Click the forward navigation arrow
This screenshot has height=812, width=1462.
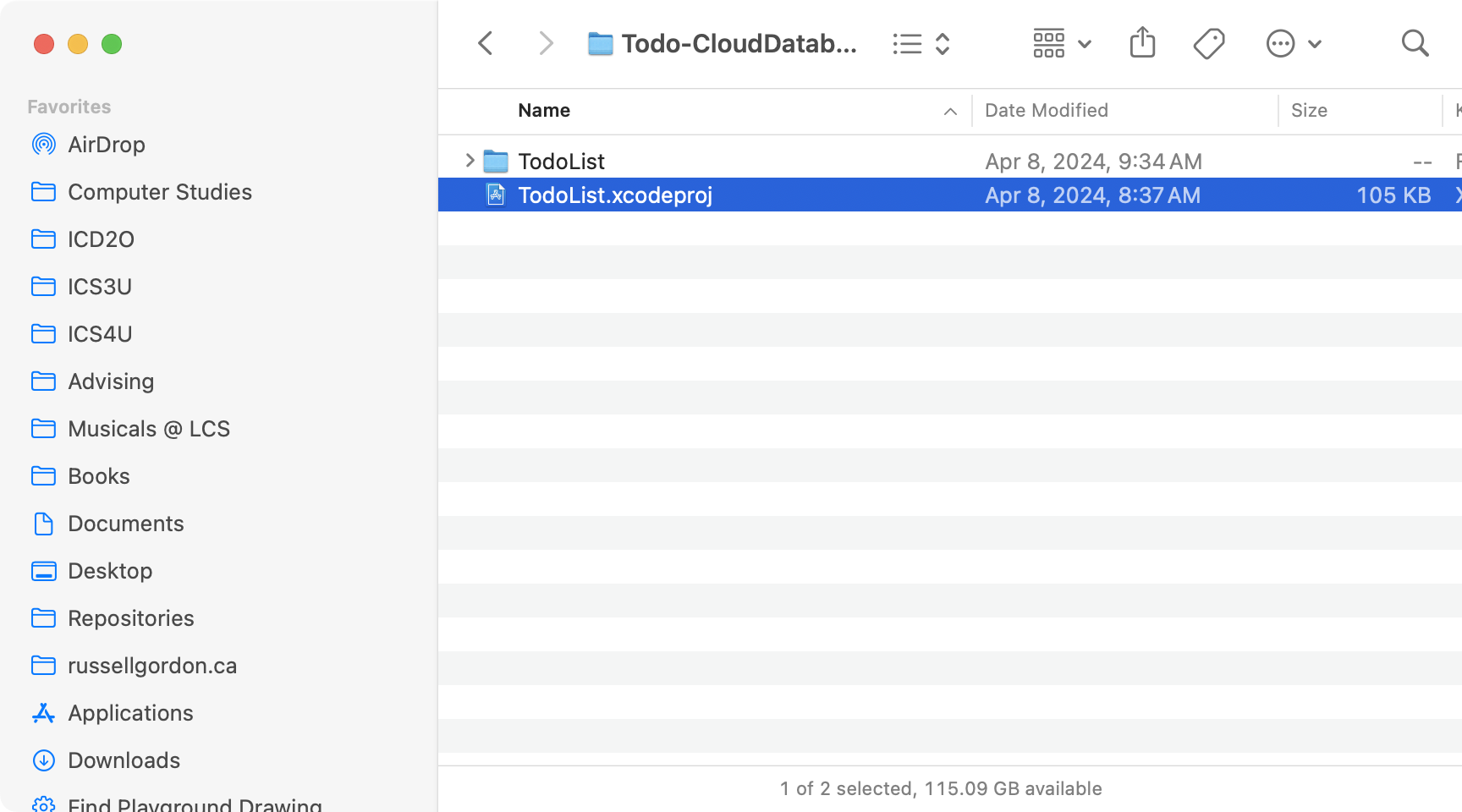click(544, 43)
